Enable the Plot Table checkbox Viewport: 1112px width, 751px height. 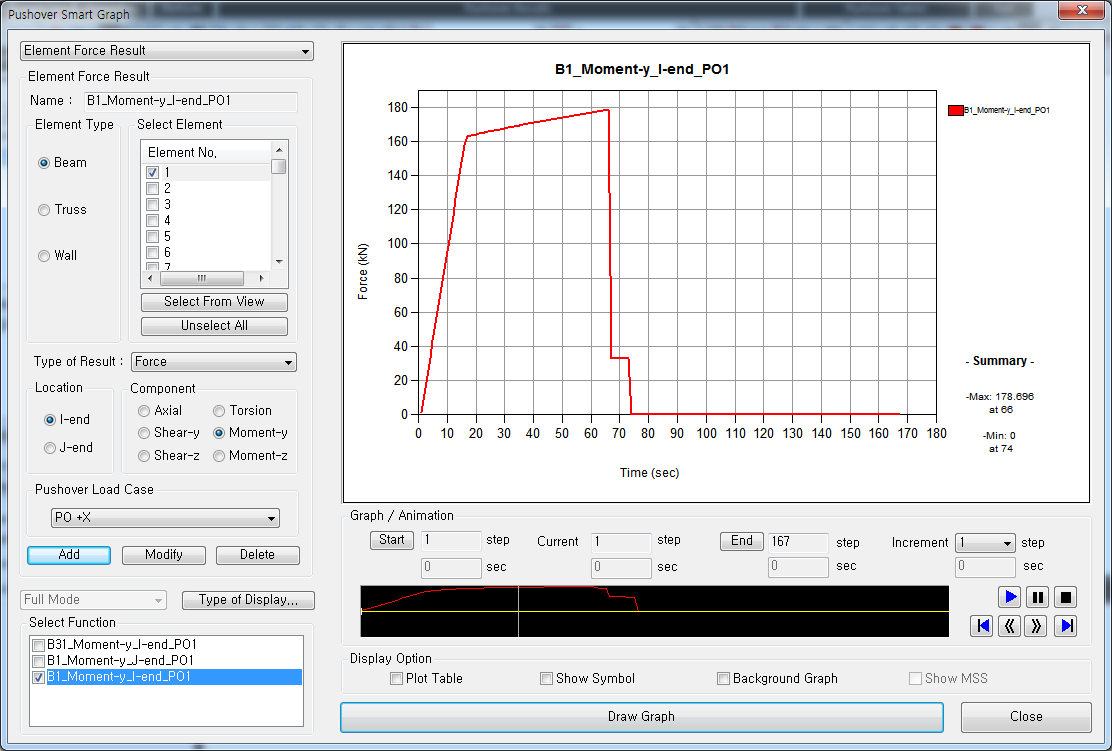pos(396,679)
